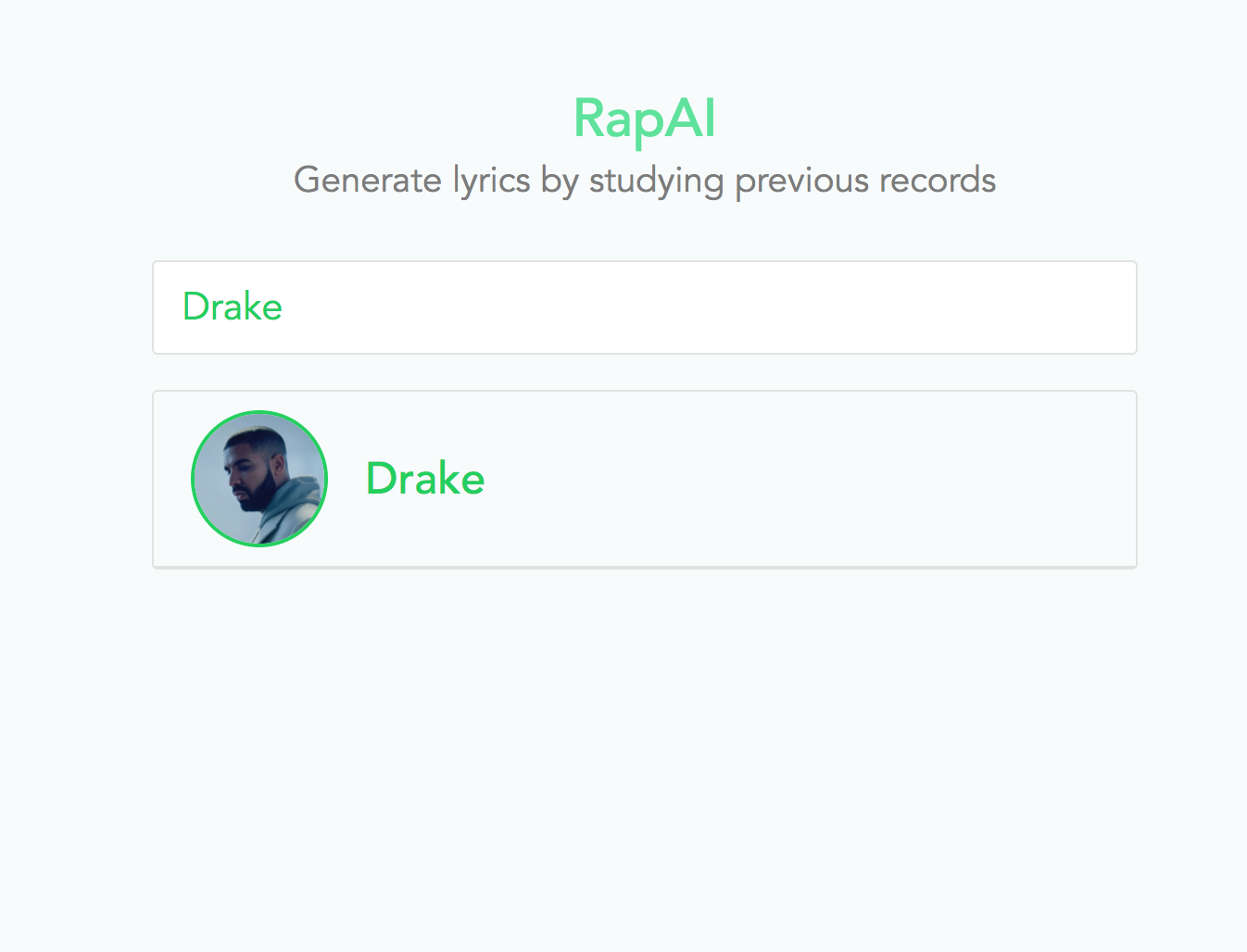Viewport: 1247px width, 952px height.
Task: Click the green circular profile picture
Action: [259, 479]
